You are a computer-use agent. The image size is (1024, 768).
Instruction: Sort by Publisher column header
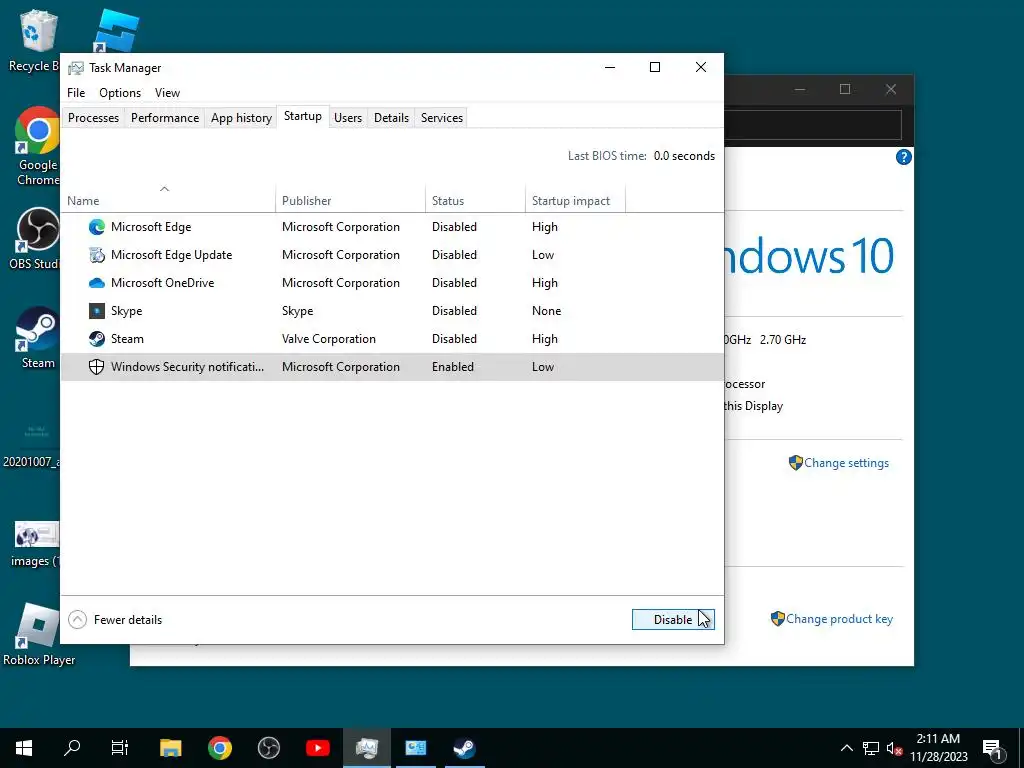click(x=351, y=200)
